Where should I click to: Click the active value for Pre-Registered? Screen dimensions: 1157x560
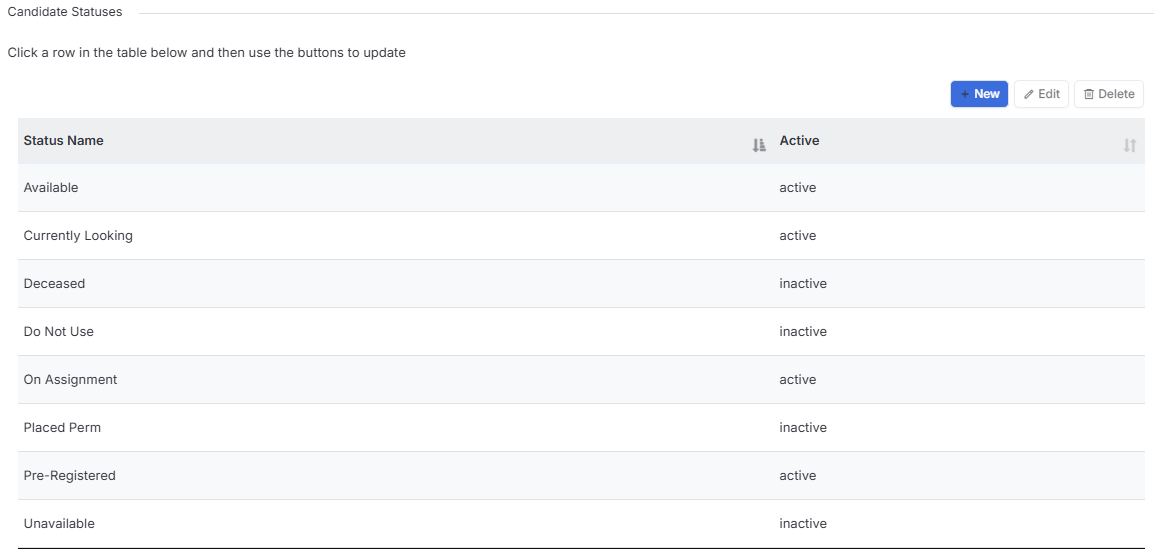point(798,475)
